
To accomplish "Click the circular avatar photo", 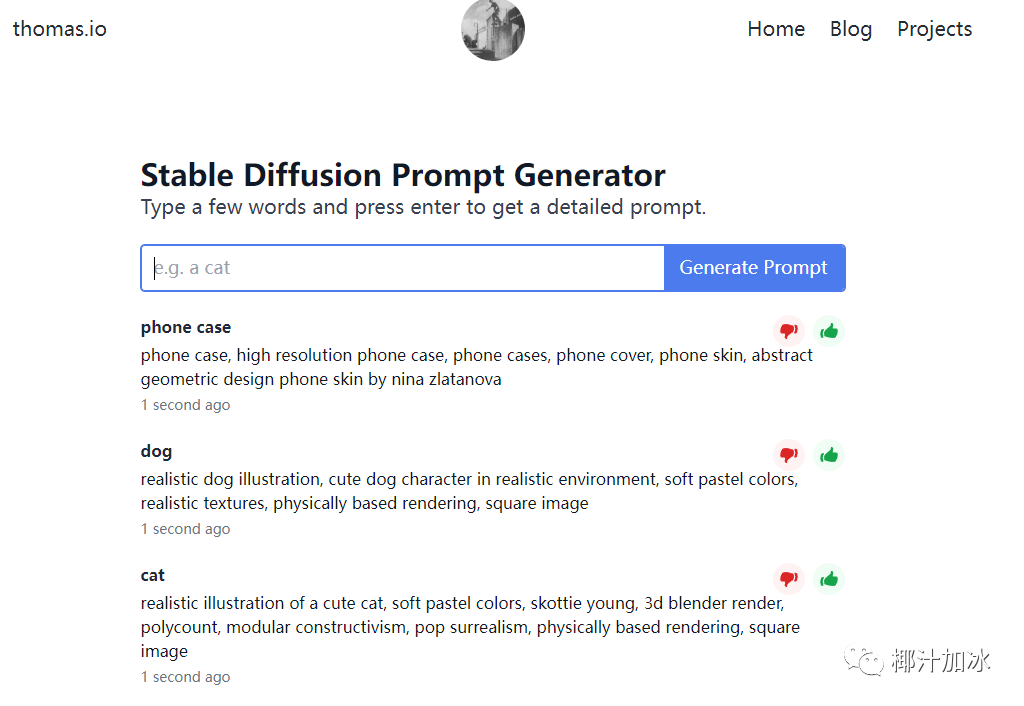I will click(x=493, y=29).
